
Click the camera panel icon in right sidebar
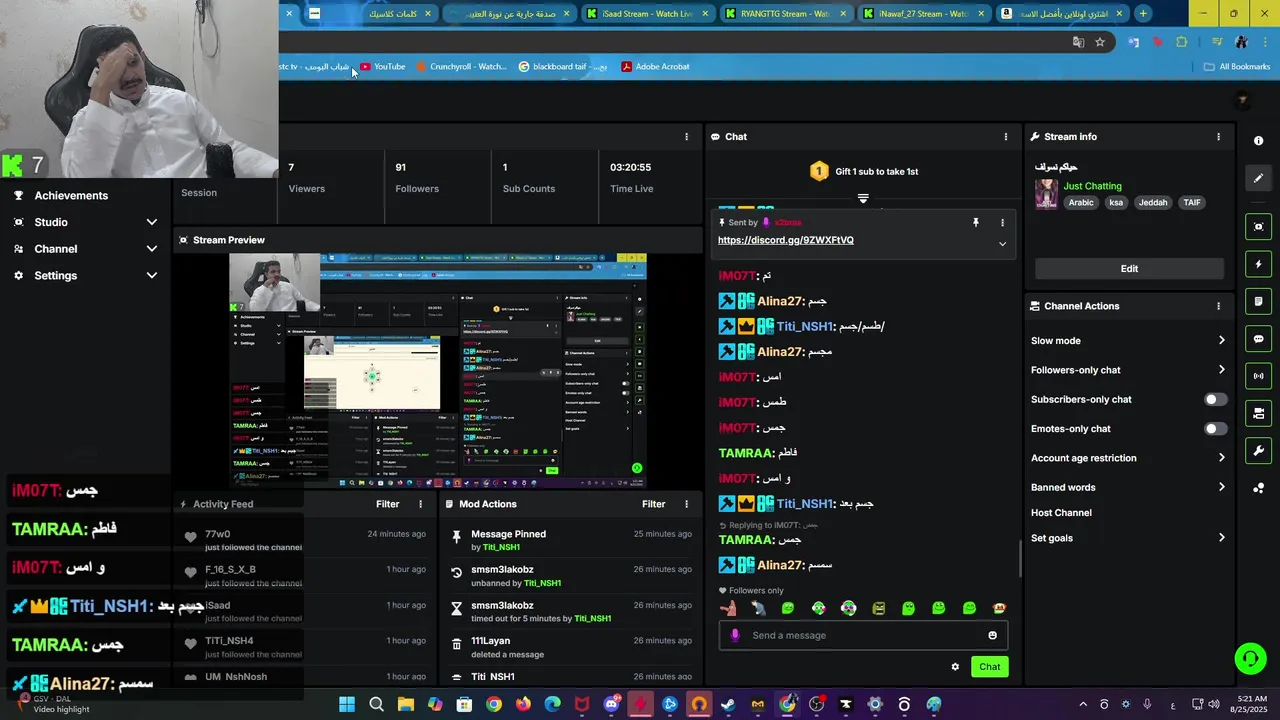click(x=1258, y=413)
